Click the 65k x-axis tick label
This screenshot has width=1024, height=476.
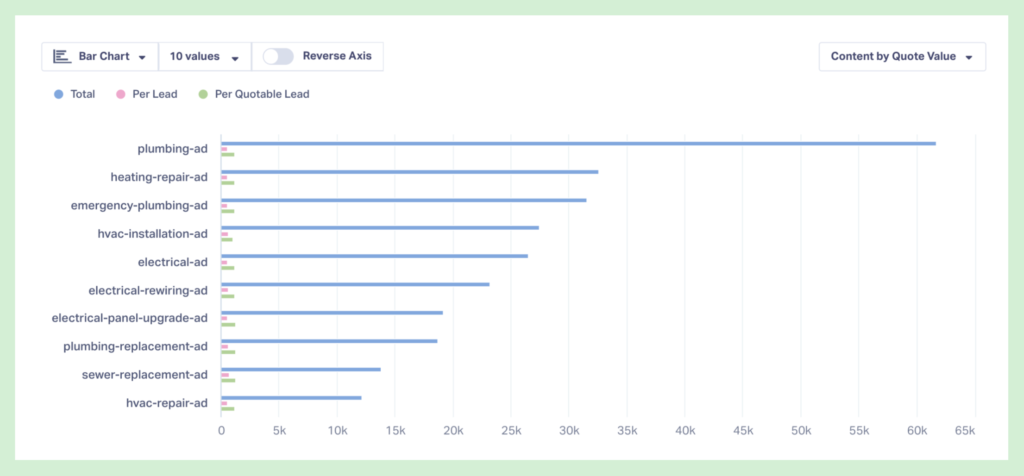(965, 431)
